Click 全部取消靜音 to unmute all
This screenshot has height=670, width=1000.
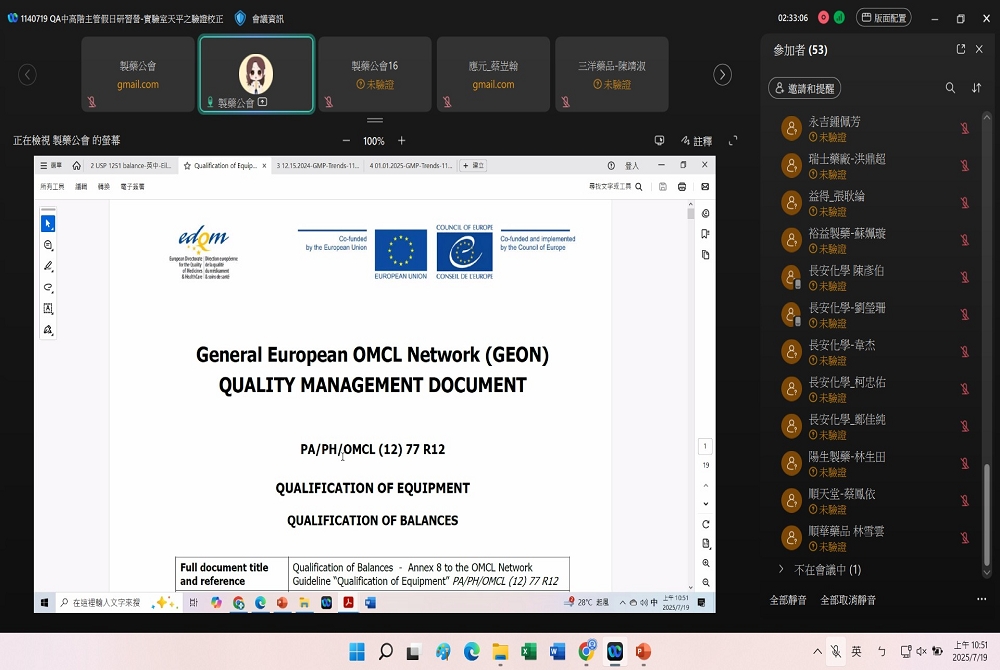click(848, 600)
